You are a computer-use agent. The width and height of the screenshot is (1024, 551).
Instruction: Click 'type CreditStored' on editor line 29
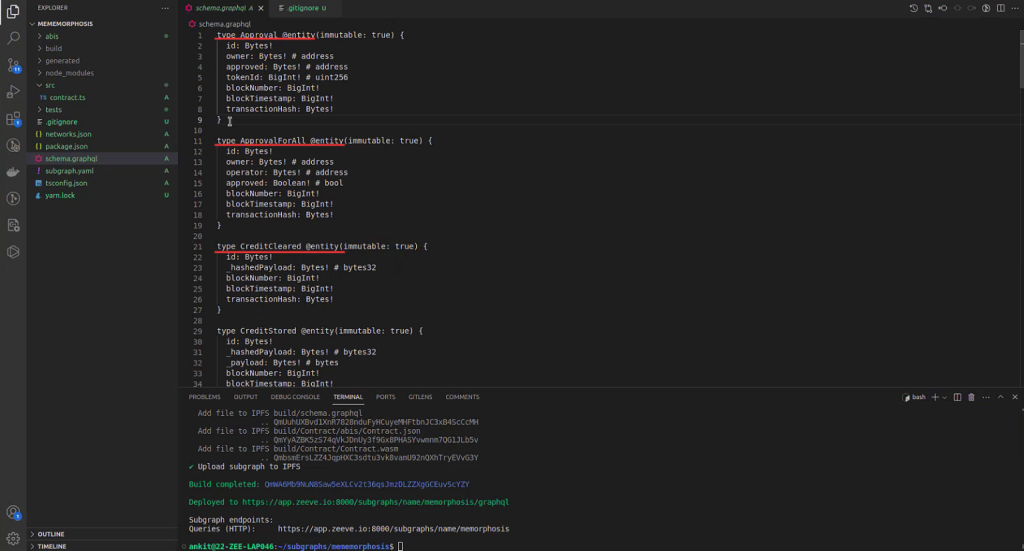(x=257, y=331)
